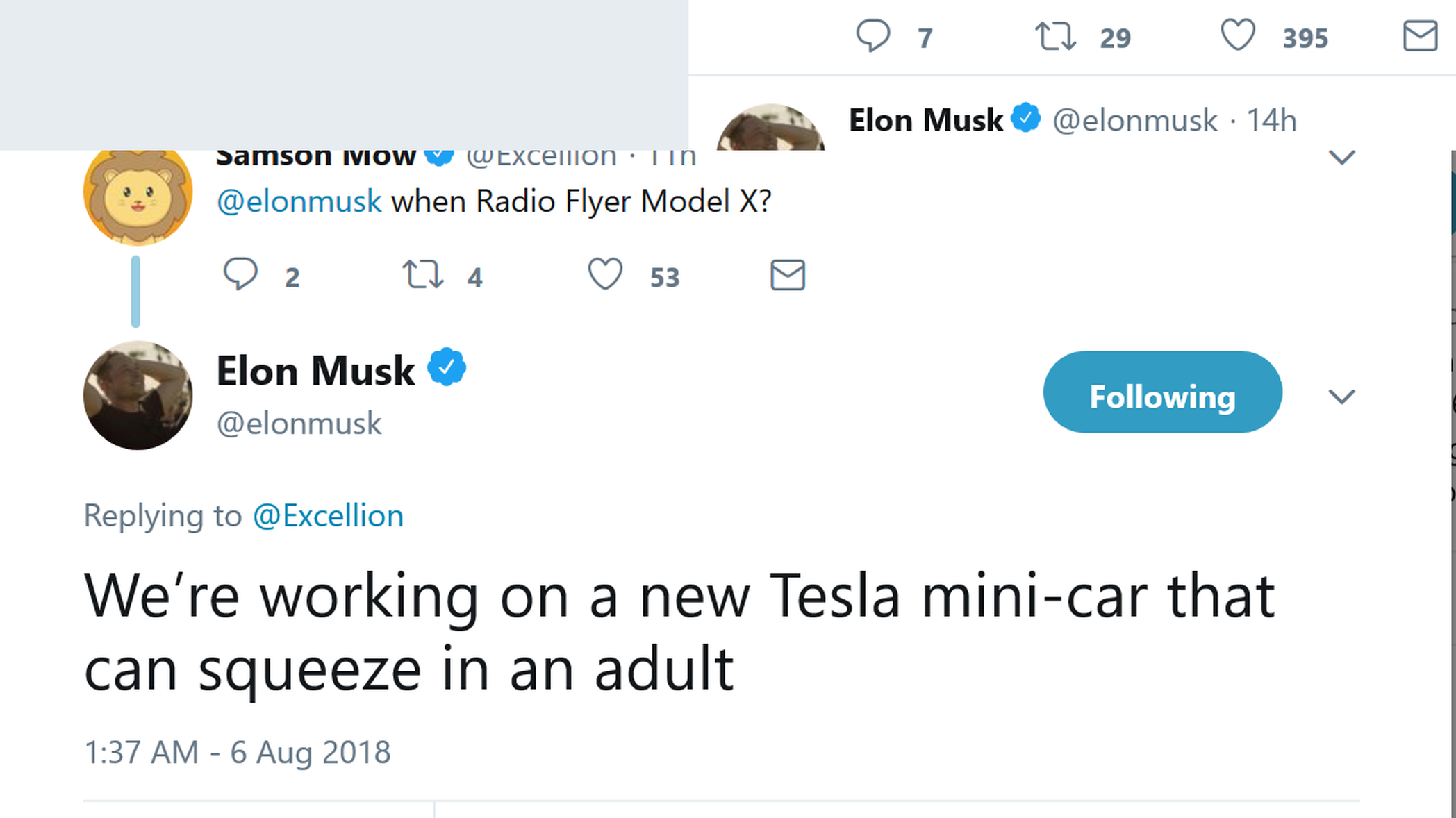Send Samson Mow's tweet via direct message icon
The width and height of the screenshot is (1456, 818).
pos(788,275)
